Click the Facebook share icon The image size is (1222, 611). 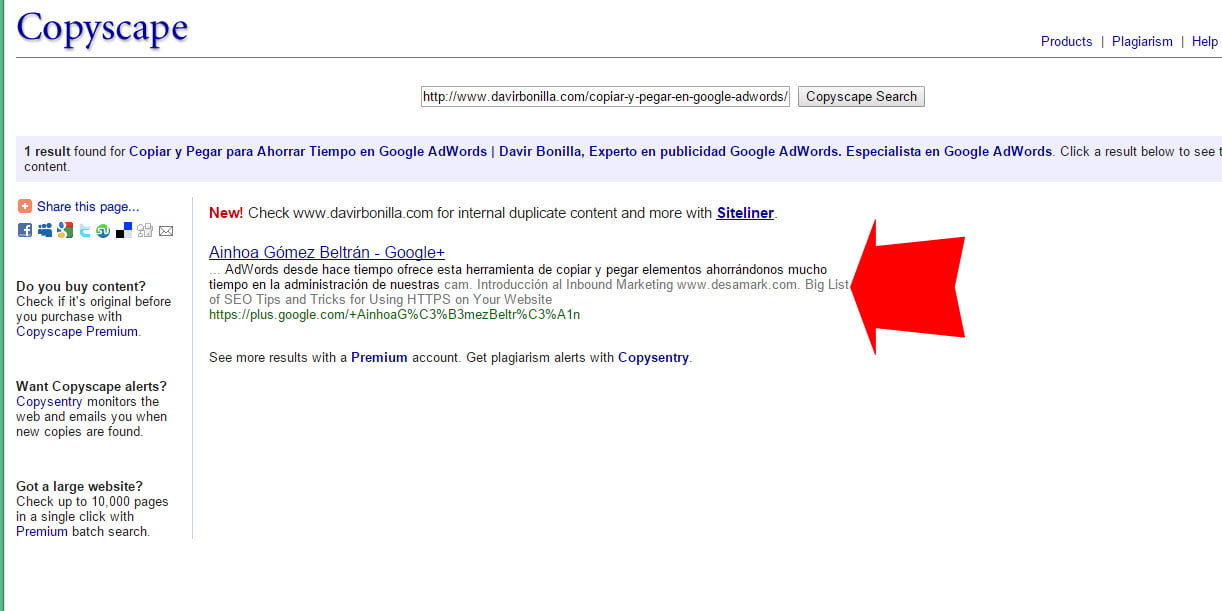pos(25,231)
